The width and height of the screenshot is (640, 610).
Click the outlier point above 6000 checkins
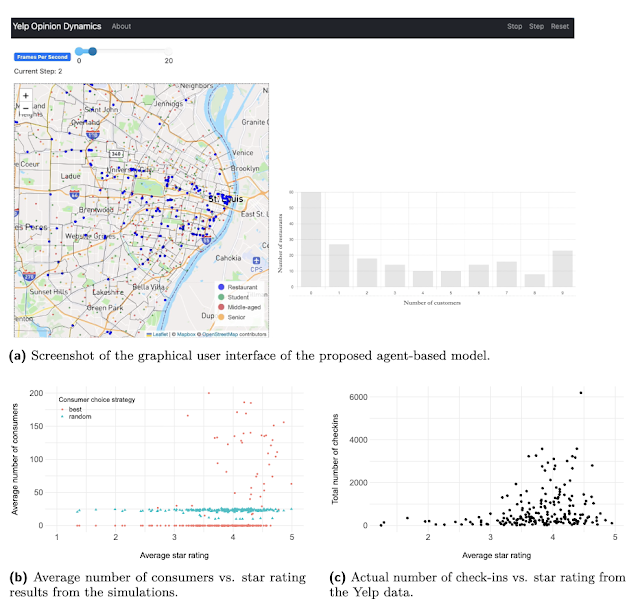(x=581, y=393)
